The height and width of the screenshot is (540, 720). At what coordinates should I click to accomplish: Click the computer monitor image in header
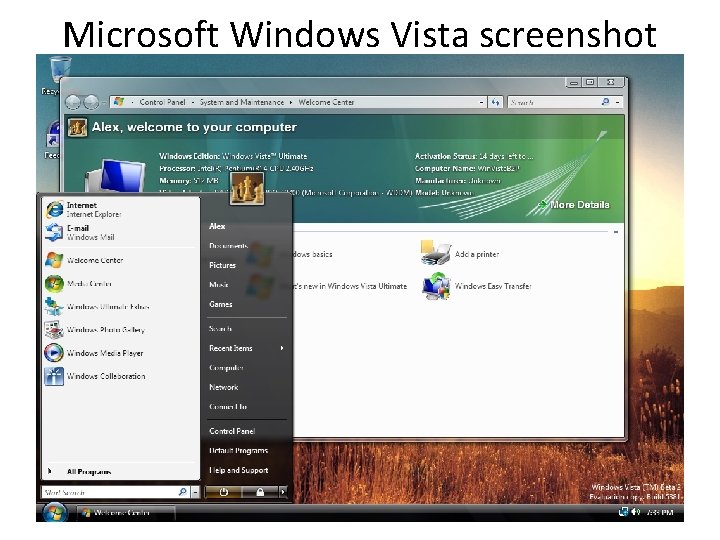pyautogui.click(x=117, y=176)
